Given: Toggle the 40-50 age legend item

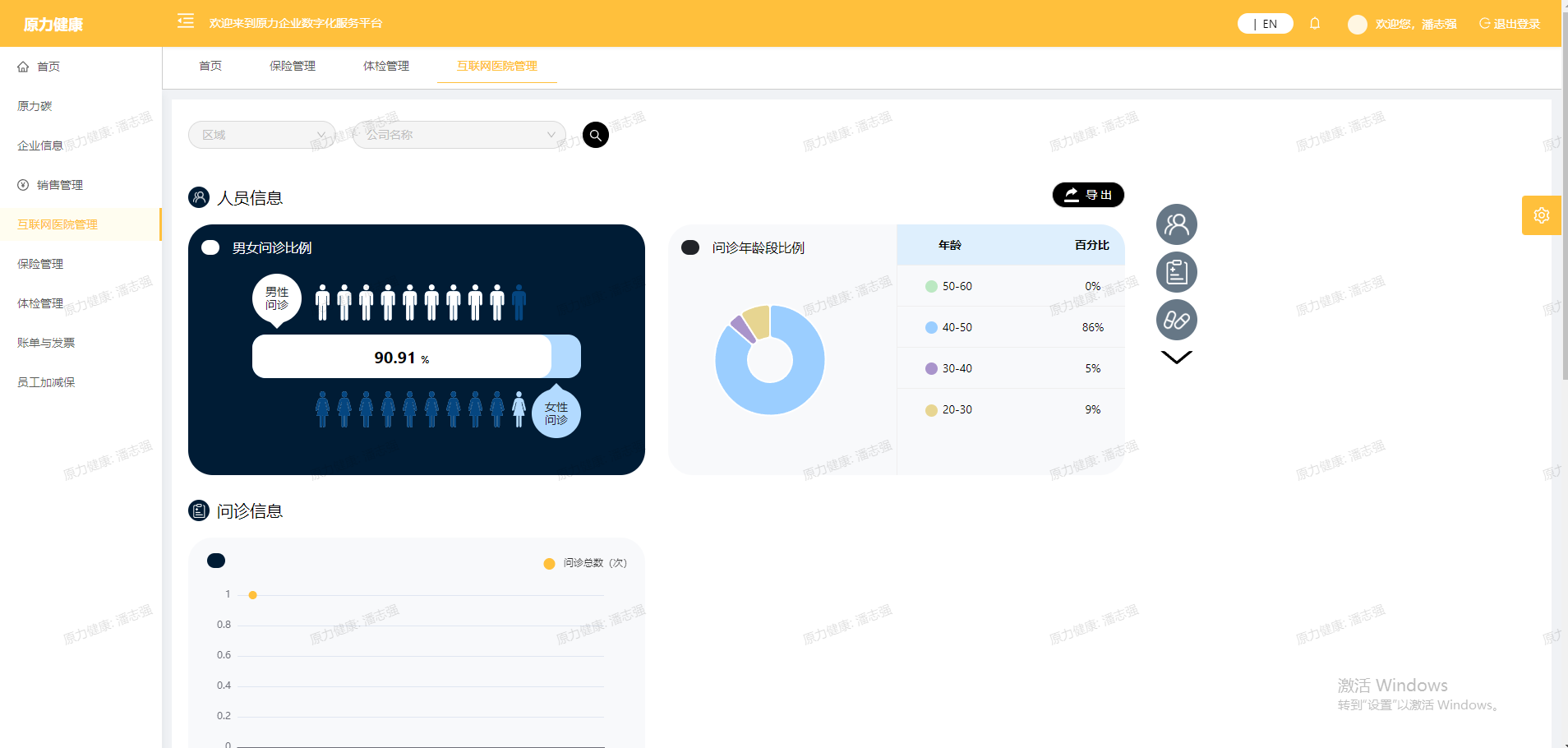Looking at the screenshot, I should (948, 327).
